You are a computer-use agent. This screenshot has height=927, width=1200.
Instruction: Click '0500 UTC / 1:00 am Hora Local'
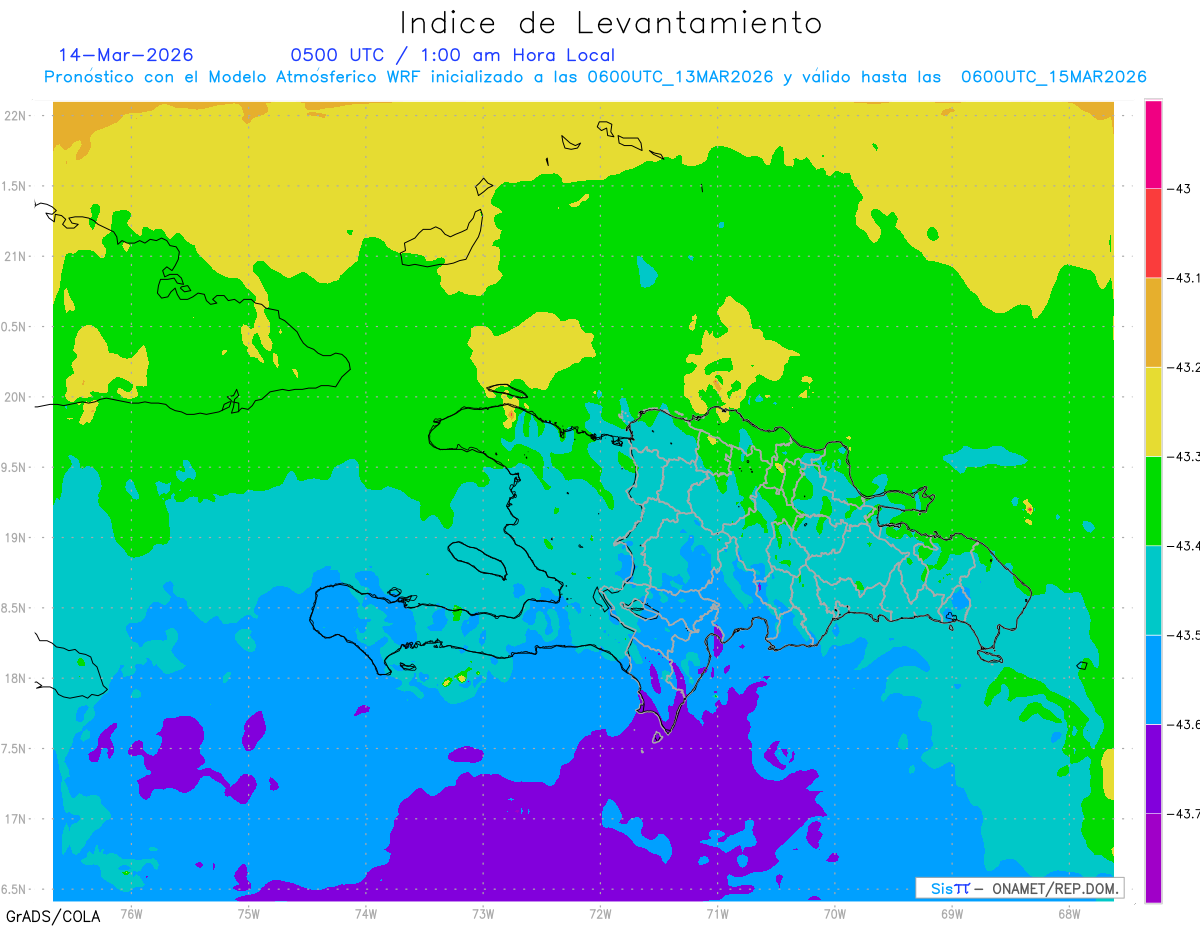(452, 55)
